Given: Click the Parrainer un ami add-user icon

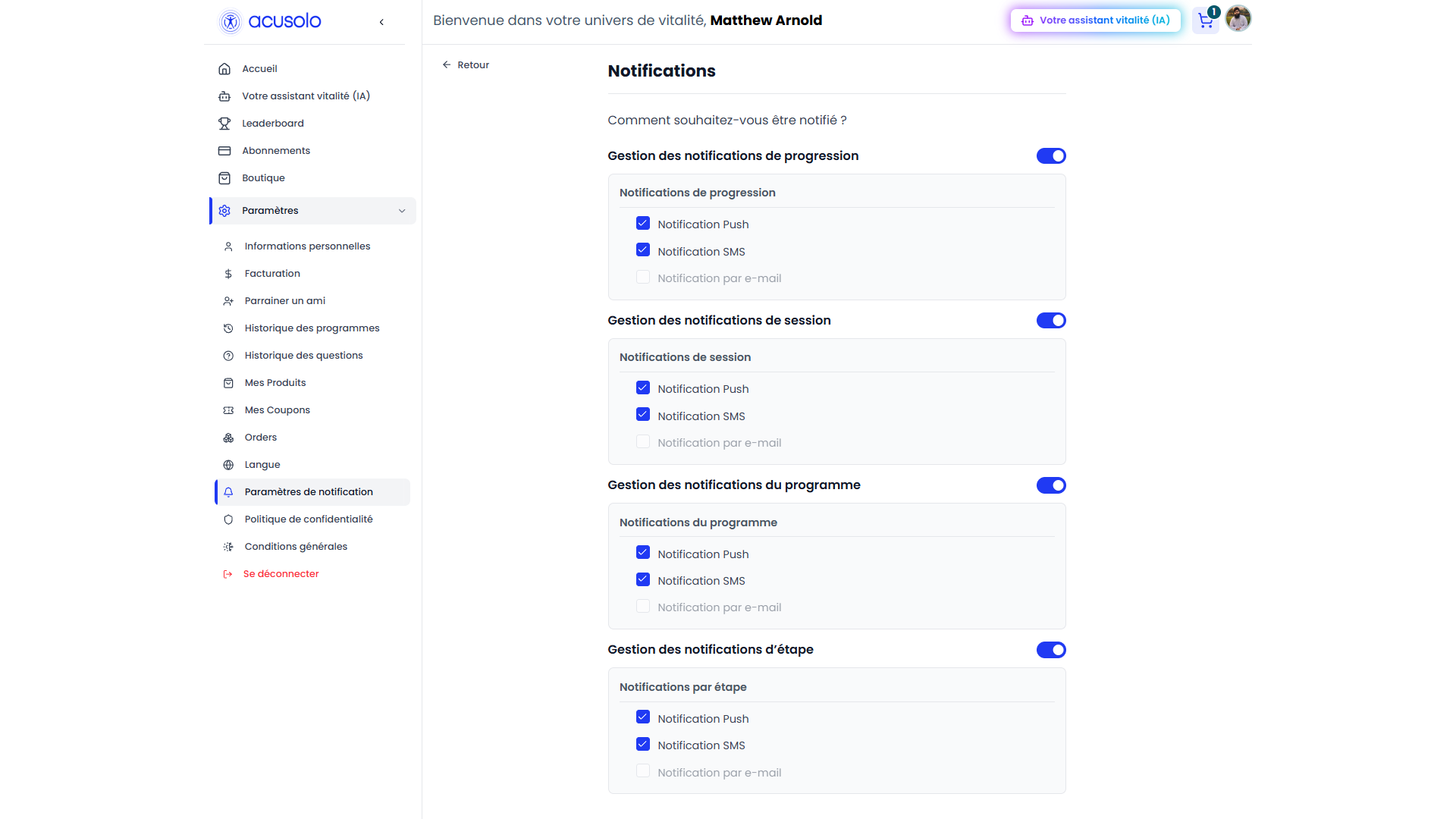Looking at the screenshot, I should click(228, 301).
